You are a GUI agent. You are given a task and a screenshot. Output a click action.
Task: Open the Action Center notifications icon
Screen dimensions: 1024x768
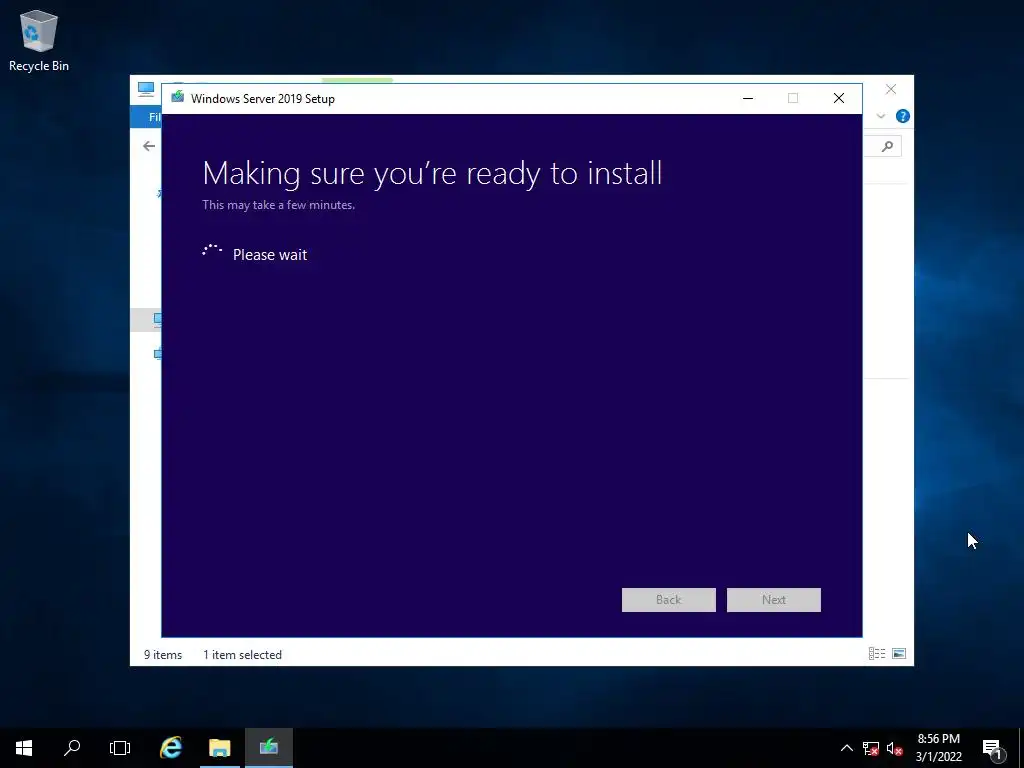point(992,748)
